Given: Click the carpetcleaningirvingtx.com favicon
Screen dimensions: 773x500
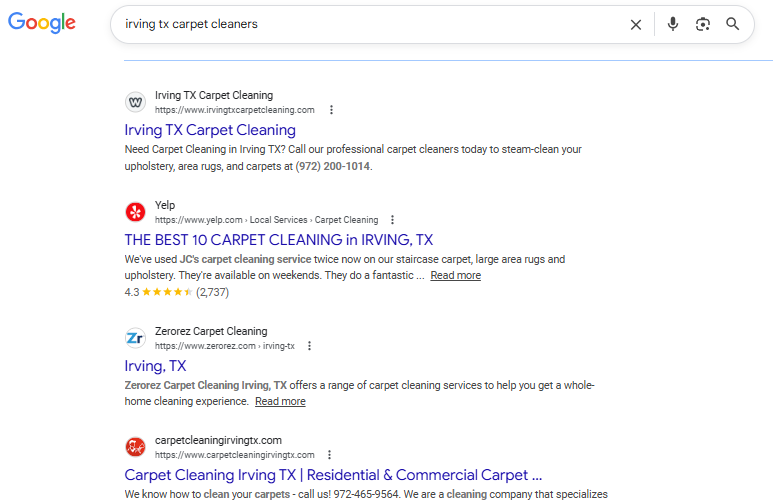Looking at the screenshot, I should [135, 447].
